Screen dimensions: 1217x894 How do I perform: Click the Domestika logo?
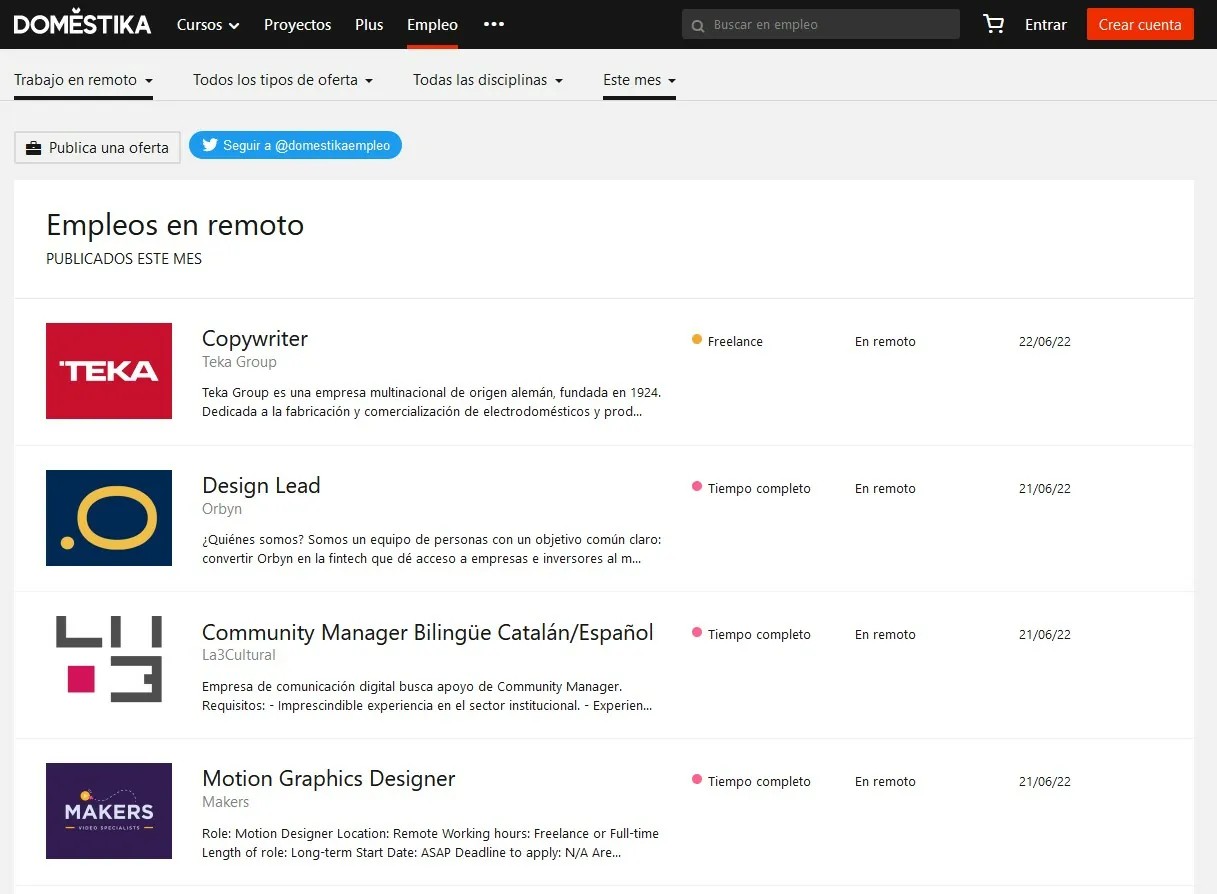[x=82, y=24]
